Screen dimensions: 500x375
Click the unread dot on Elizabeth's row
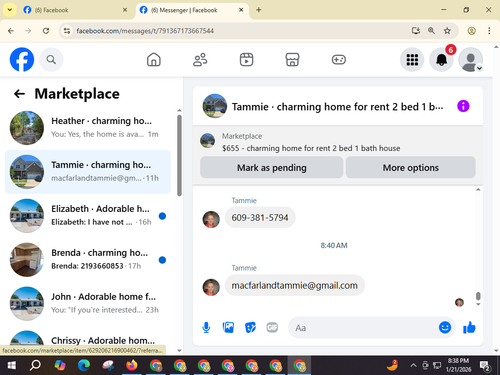[x=162, y=216]
